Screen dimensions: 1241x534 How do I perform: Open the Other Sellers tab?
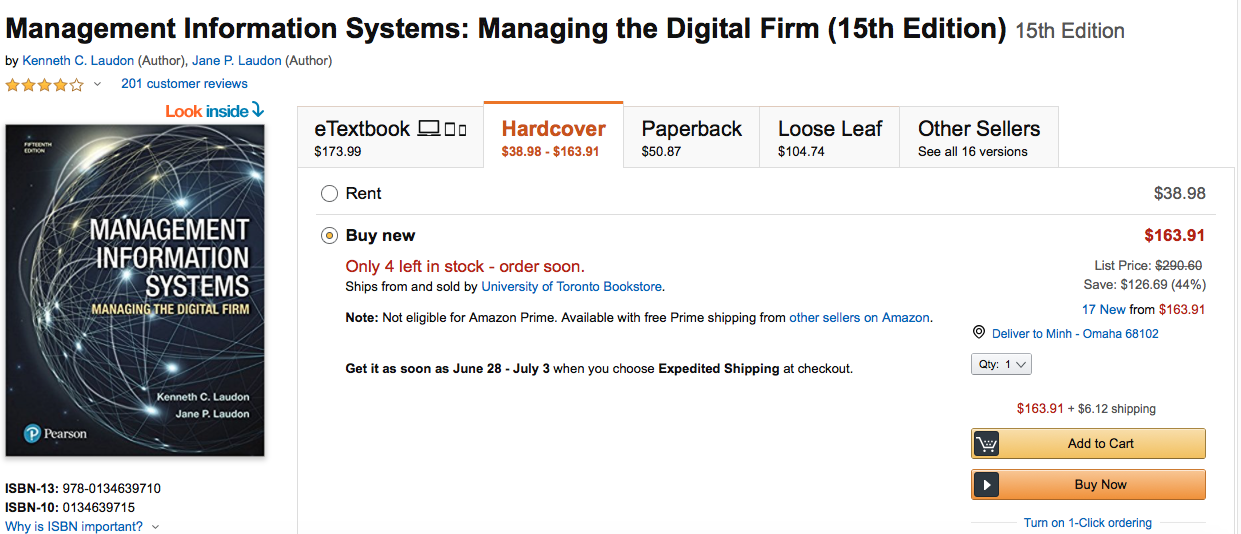pos(978,138)
